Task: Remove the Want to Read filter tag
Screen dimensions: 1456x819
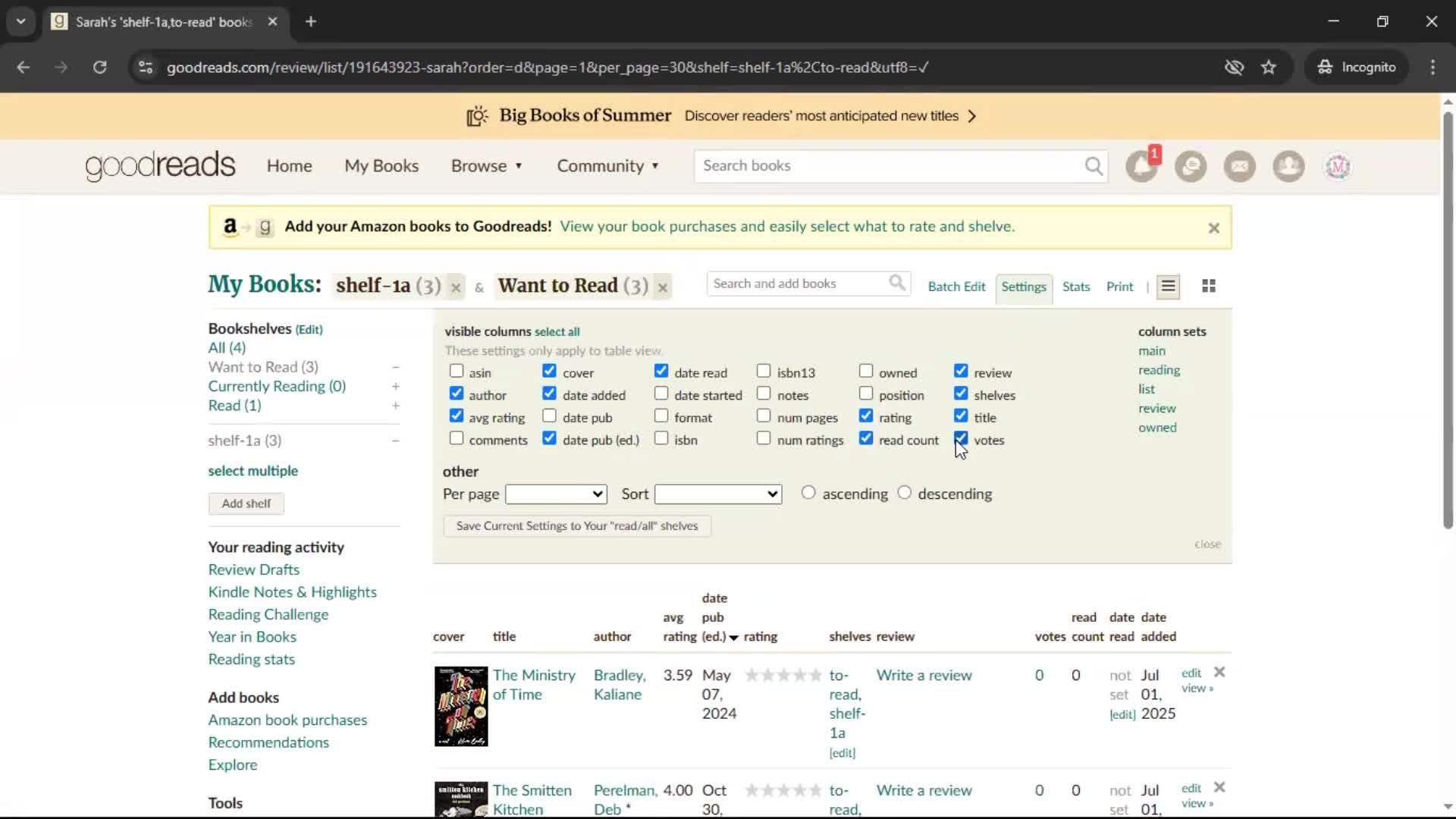Action: pos(663,287)
